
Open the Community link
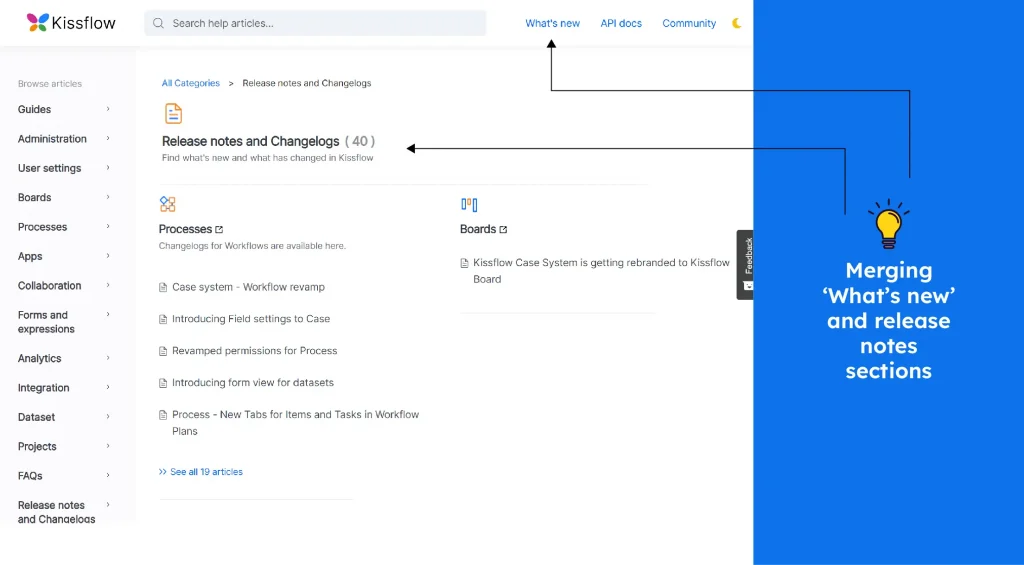(689, 24)
